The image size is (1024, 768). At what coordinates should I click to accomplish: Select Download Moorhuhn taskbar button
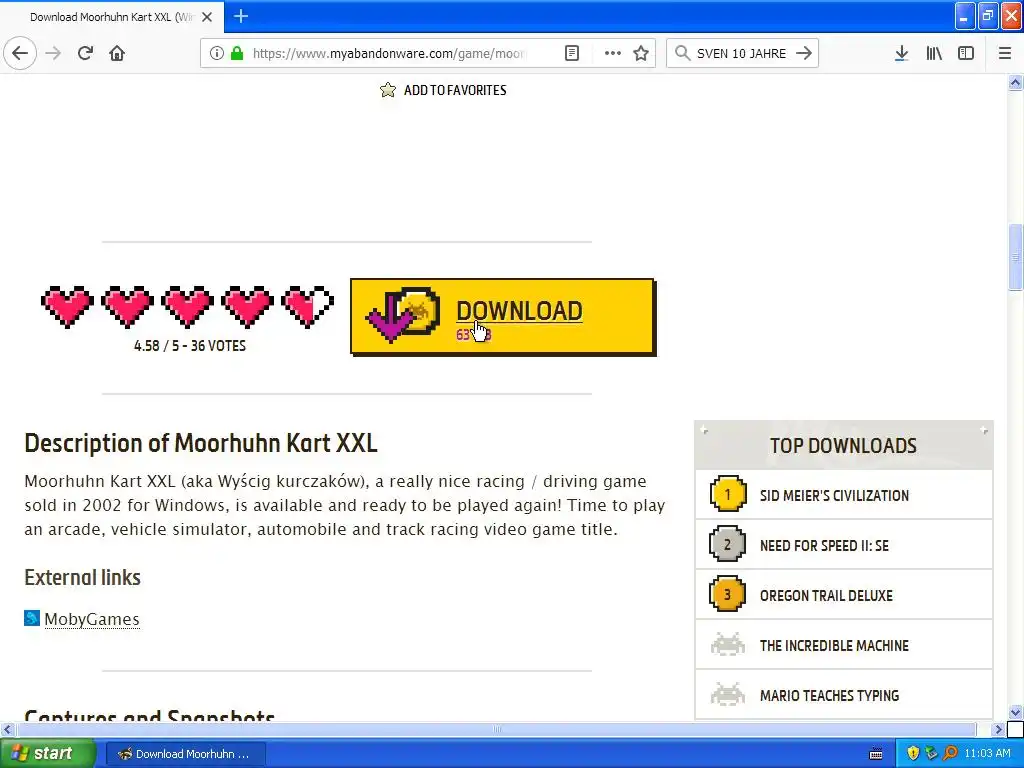185,754
